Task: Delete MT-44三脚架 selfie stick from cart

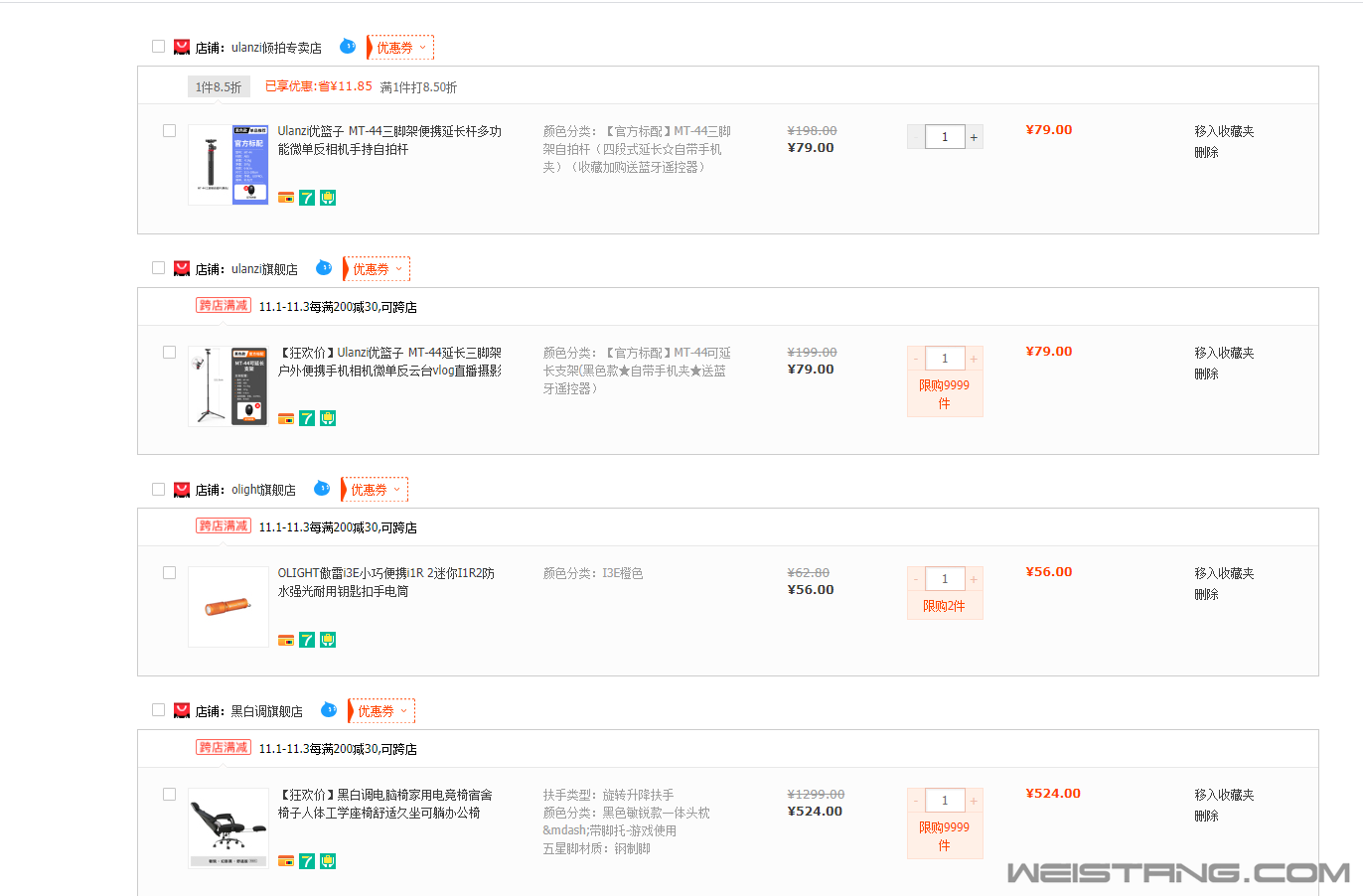Action: click(x=1206, y=152)
